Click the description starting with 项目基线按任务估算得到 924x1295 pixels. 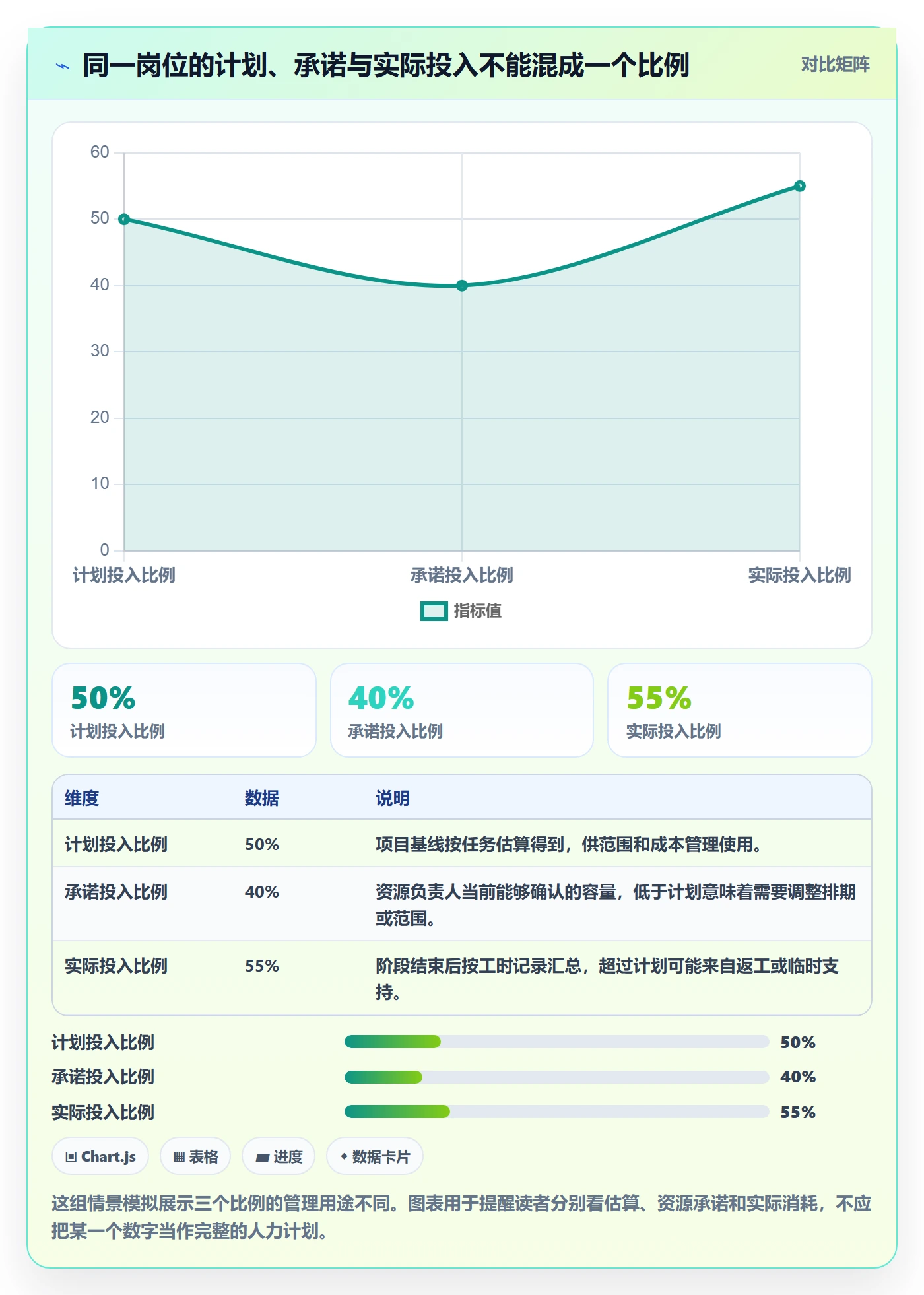click(568, 844)
